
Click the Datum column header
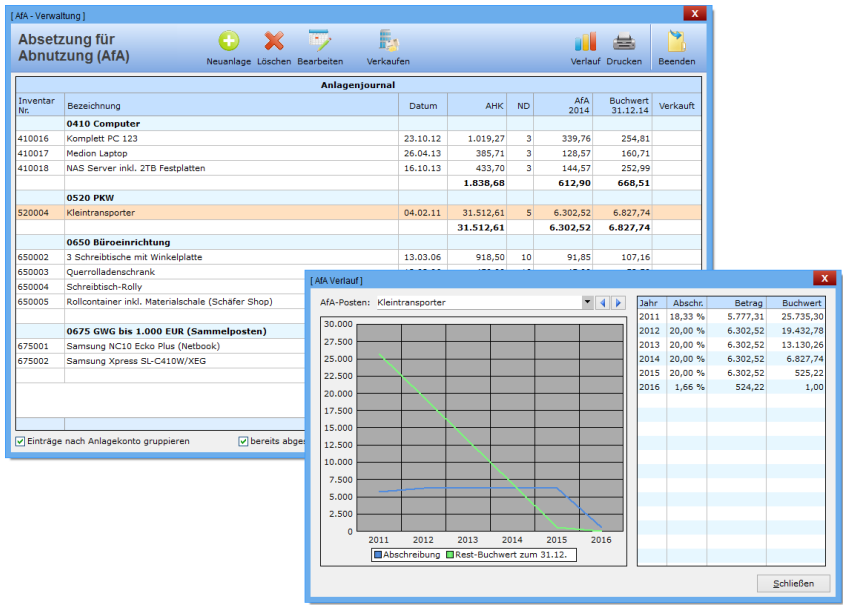tap(423, 106)
